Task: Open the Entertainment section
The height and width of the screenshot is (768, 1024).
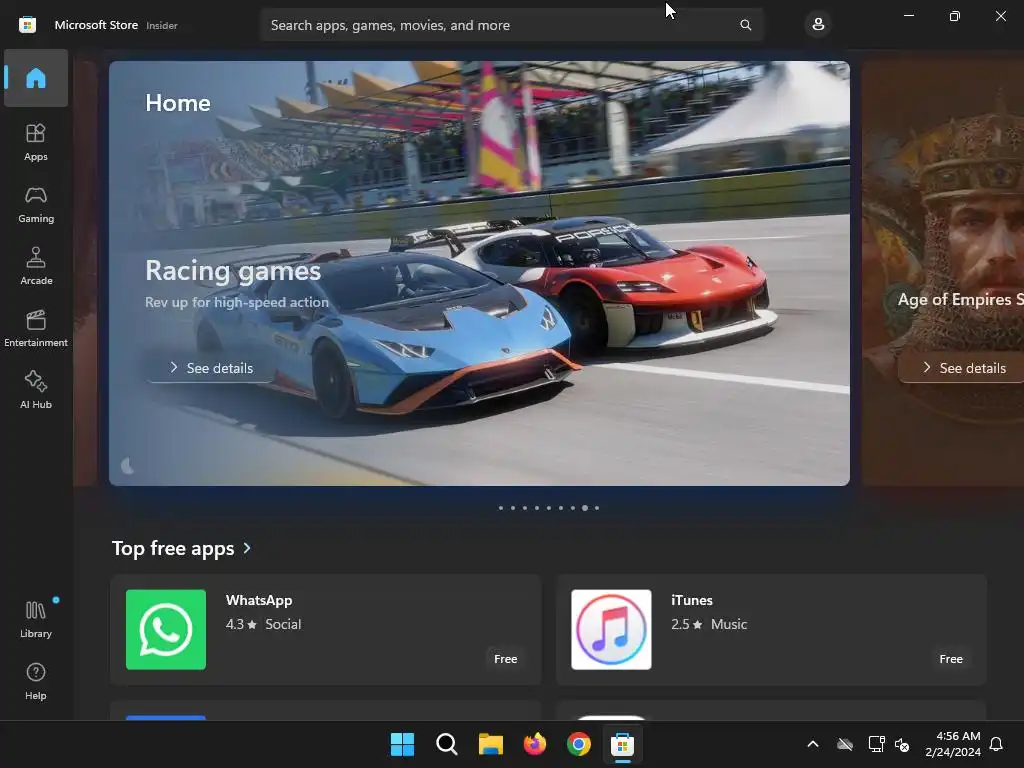Action: coord(36,328)
